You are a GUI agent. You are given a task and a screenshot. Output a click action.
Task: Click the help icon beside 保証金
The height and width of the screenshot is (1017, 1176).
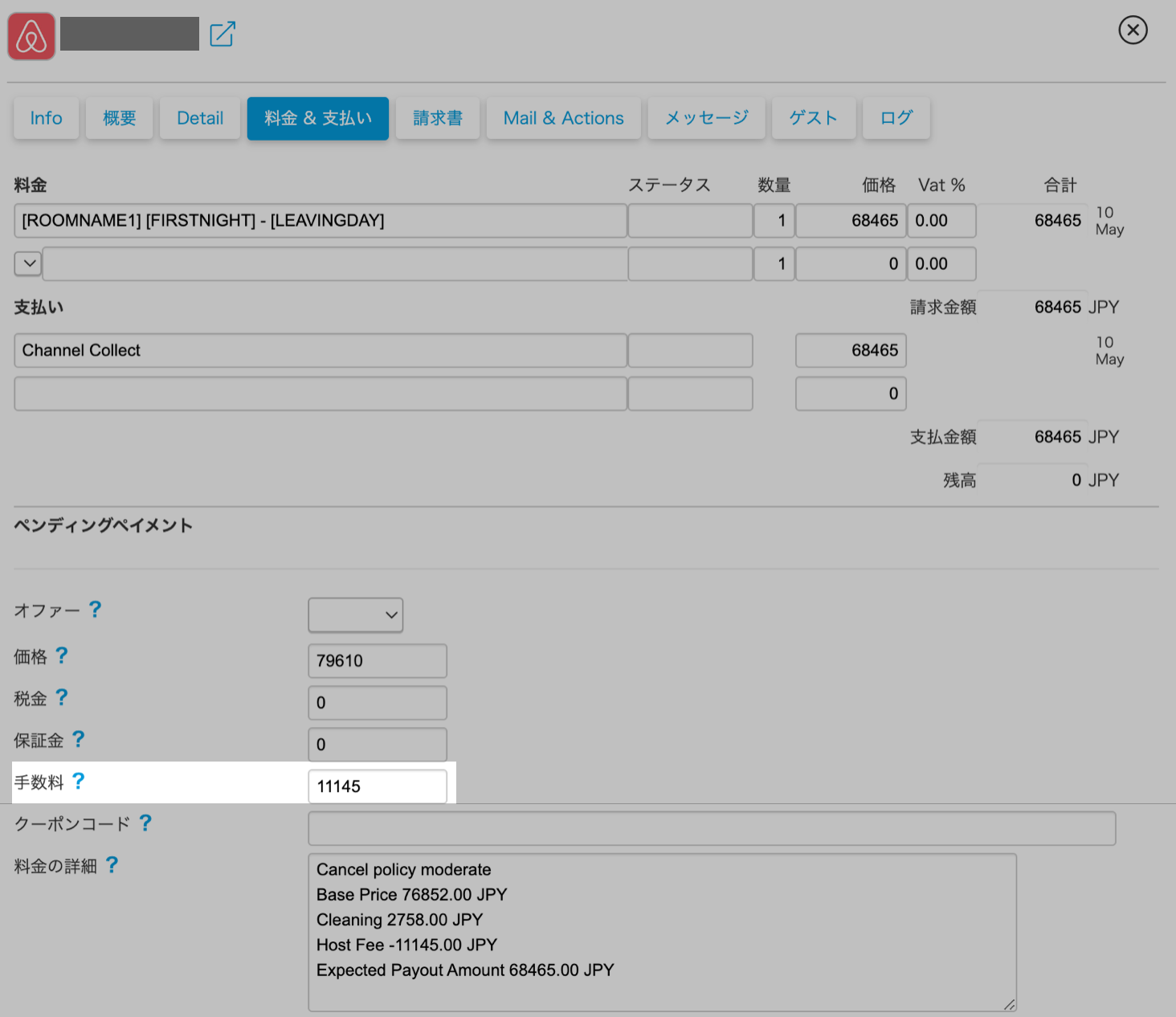tap(78, 740)
